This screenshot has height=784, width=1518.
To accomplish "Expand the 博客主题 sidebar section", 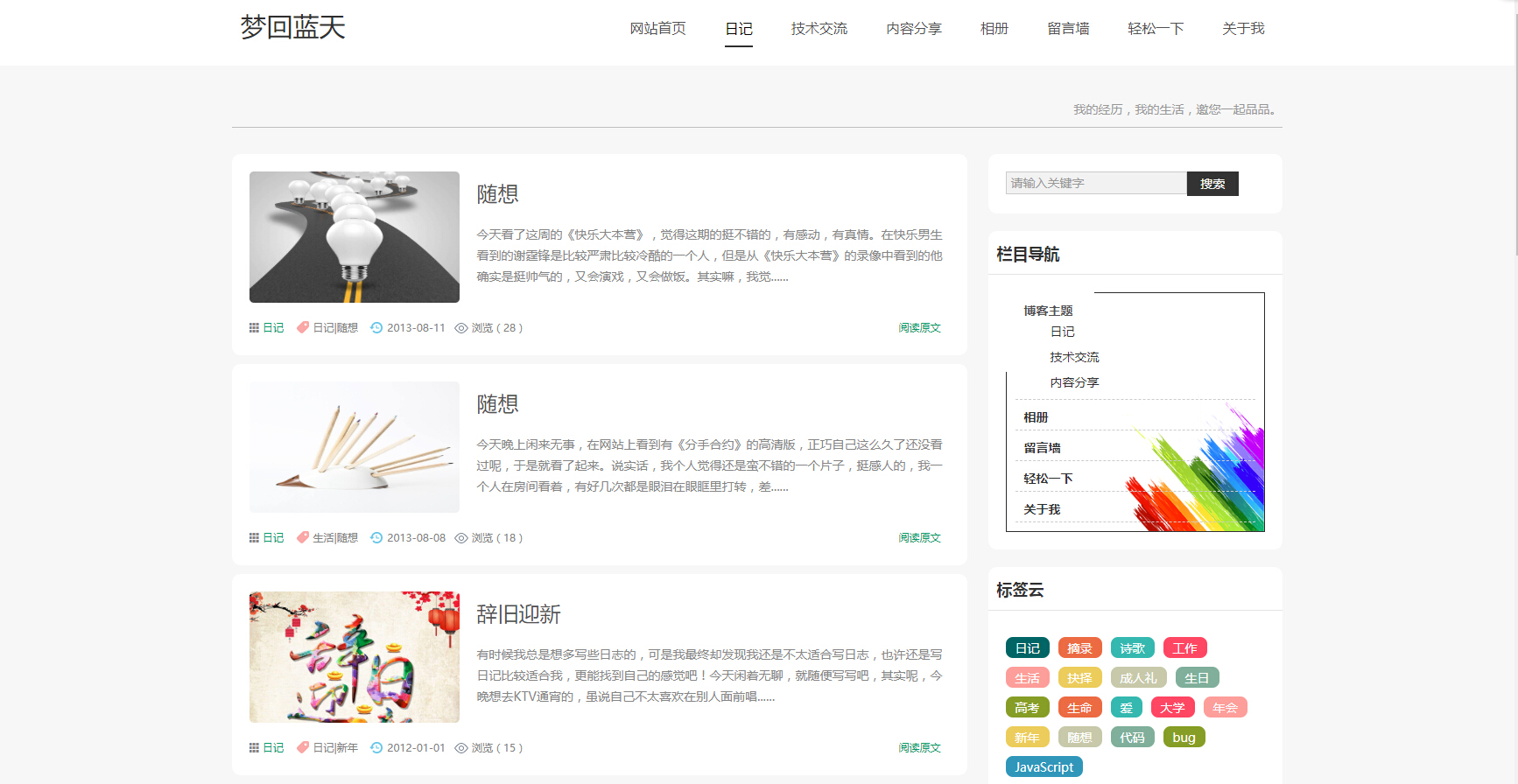I will [1048, 311].
